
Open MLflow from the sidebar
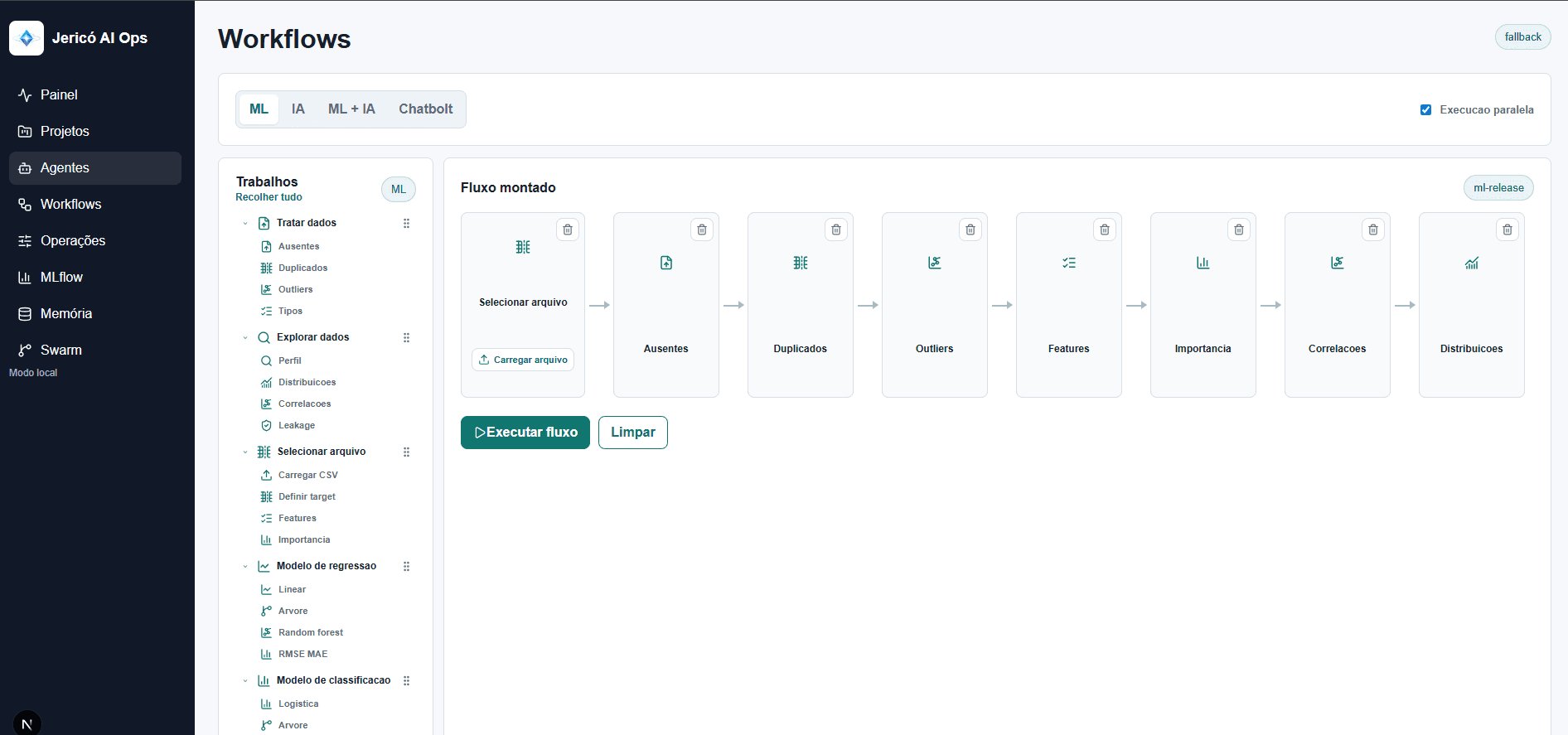click(x=95, y=277)
